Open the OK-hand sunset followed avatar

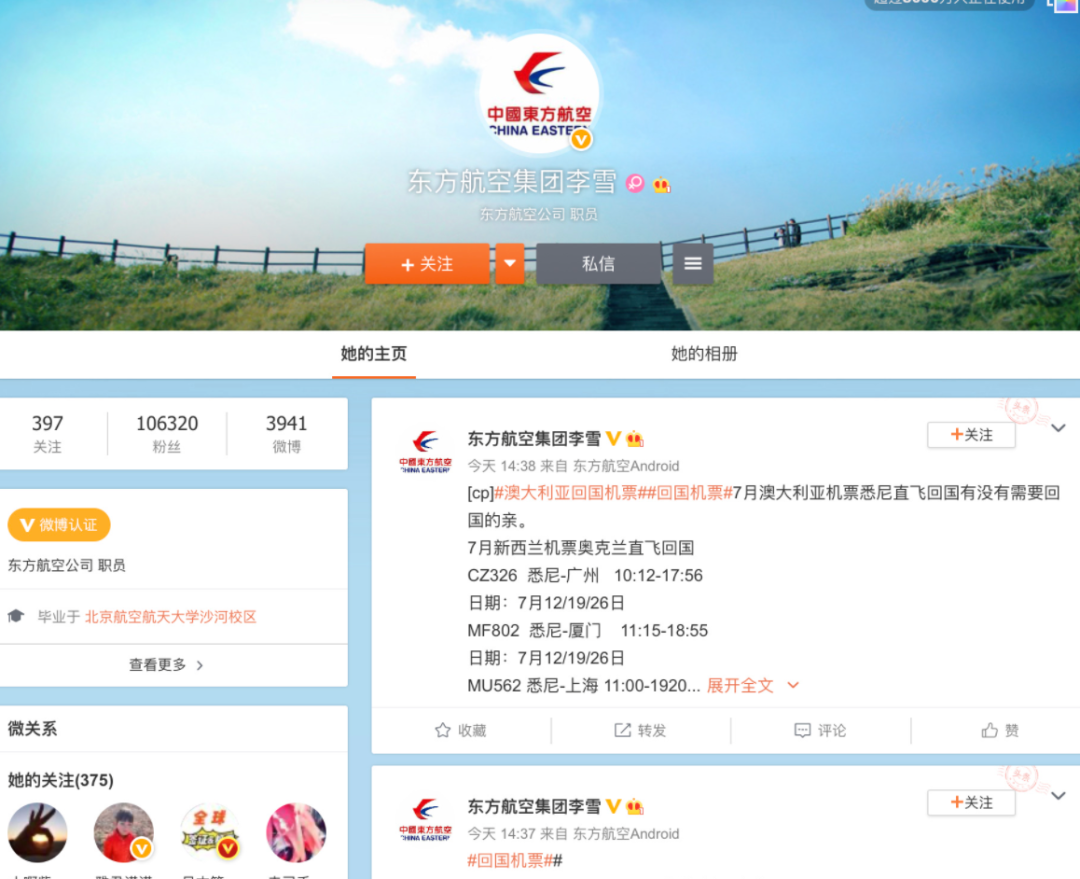pyautogui.click(x=38, y=832)
